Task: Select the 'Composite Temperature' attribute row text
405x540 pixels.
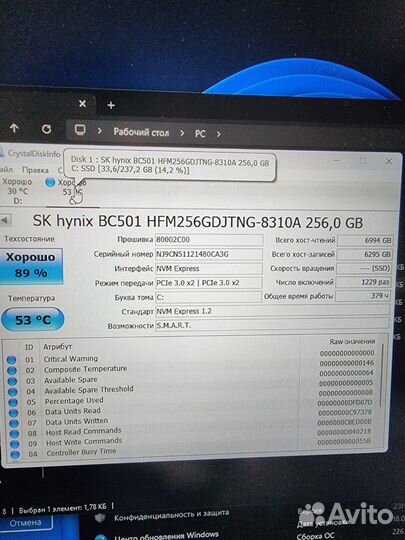Action: tap(85, 369)
